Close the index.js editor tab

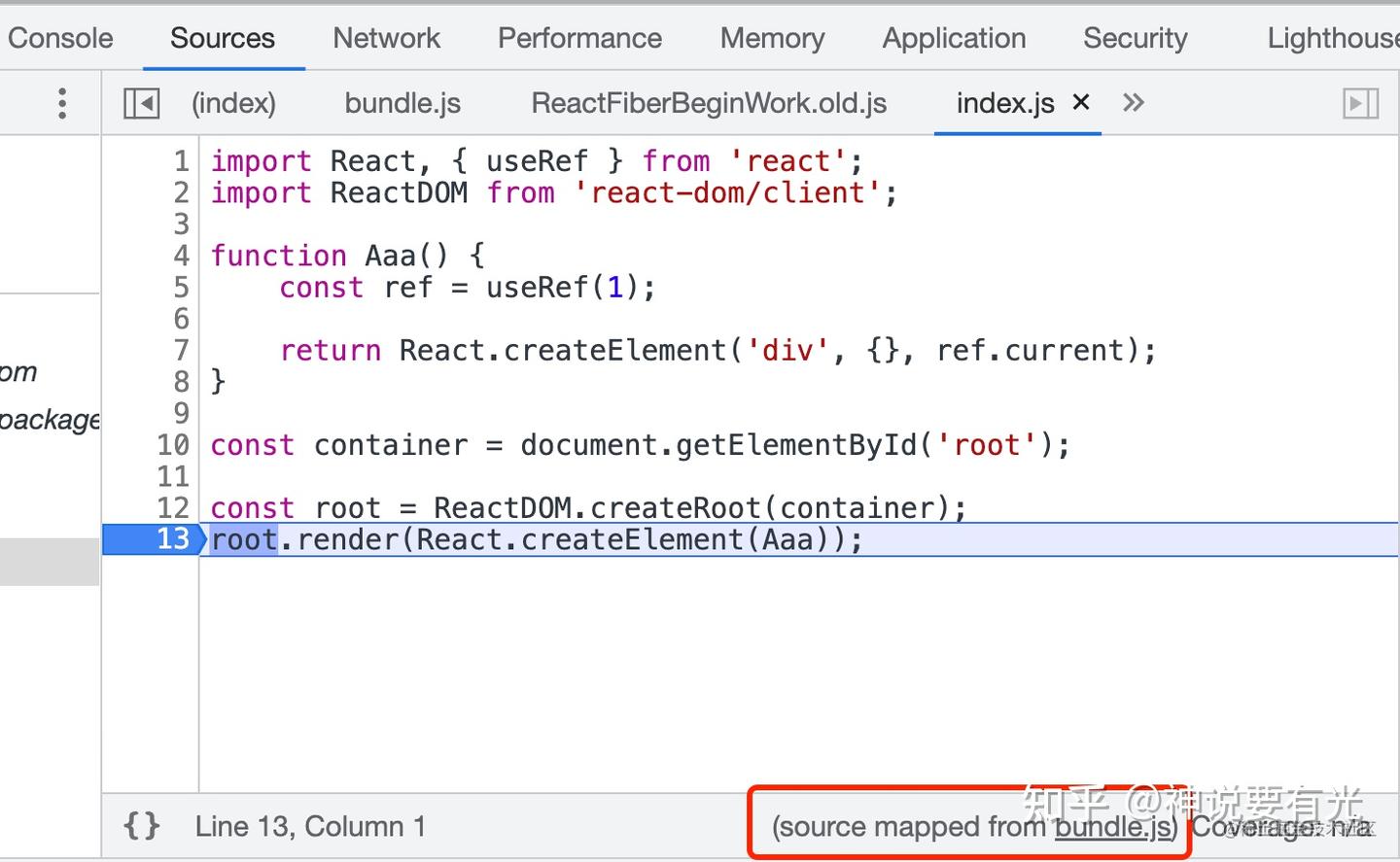point(1080,102)
